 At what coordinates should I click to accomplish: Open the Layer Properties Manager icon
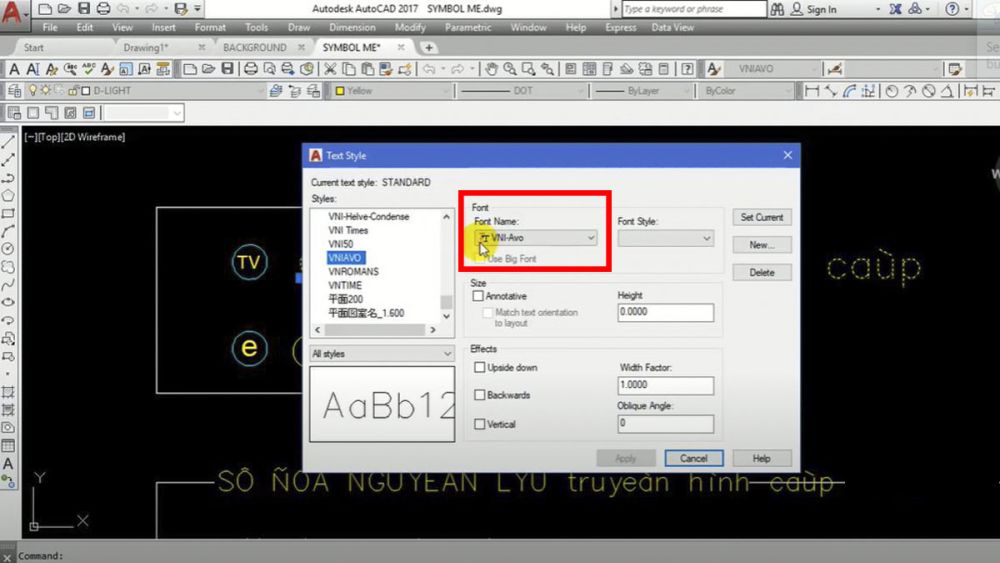[14, 91]
